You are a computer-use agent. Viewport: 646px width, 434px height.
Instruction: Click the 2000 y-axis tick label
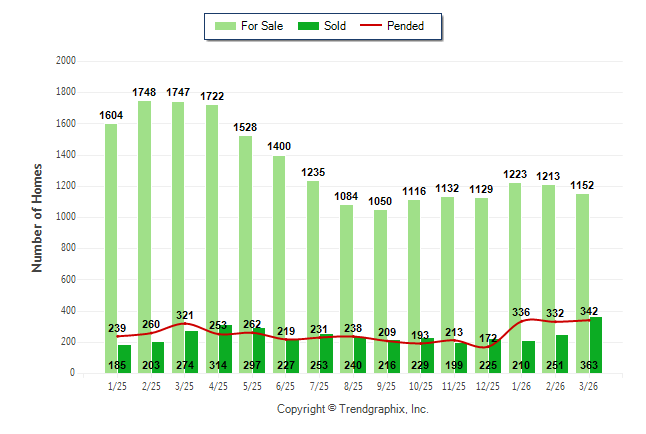coord(66,61)
